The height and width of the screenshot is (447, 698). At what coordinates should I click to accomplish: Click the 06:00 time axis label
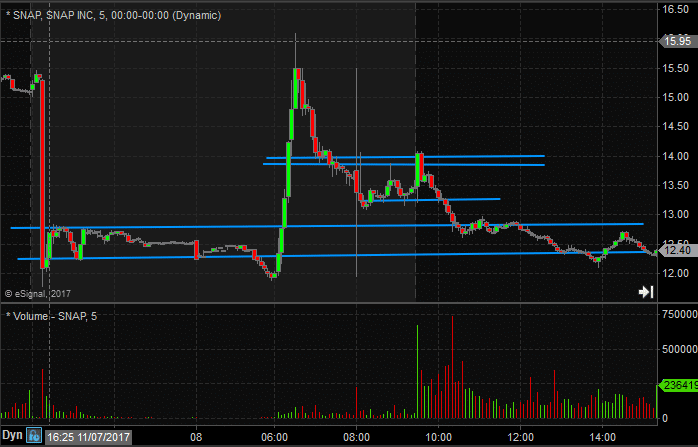coord(275,437)
